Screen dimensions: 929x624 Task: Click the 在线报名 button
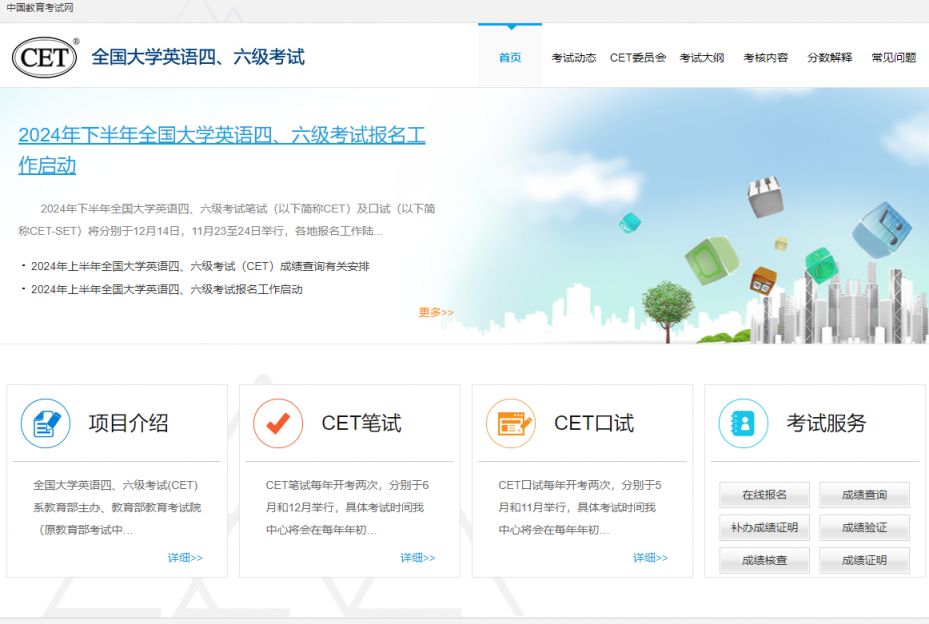click(764, 495)
